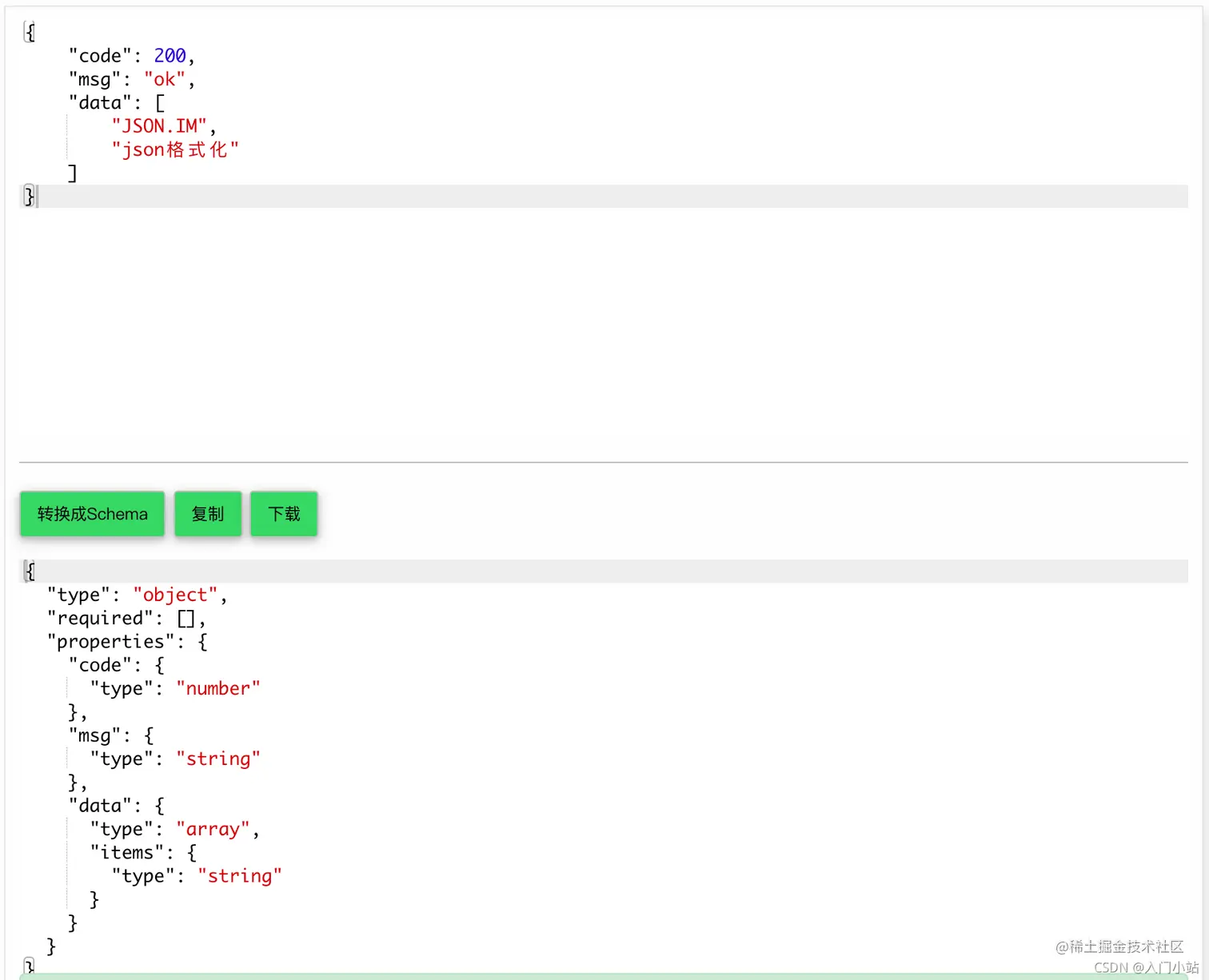Screen dimensions: 1209x980
Task: Click the "items": { line in schema
Action: (x=143, y=852)
